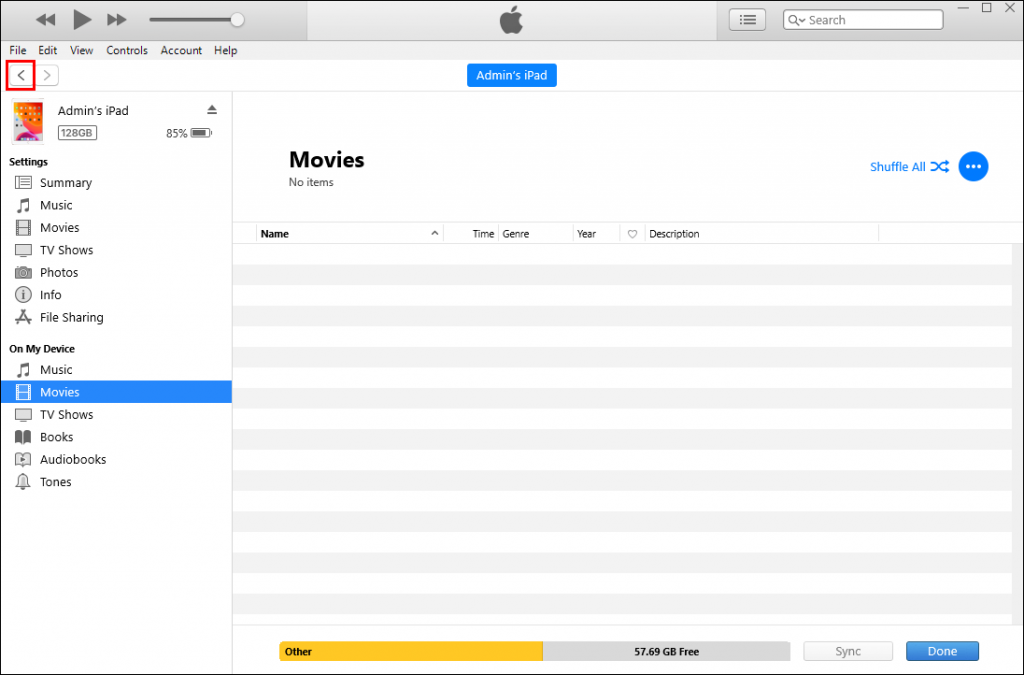Eject Admin's iPad with eject icon
The height and width of the screenshot is (675, 1024).
212,110
